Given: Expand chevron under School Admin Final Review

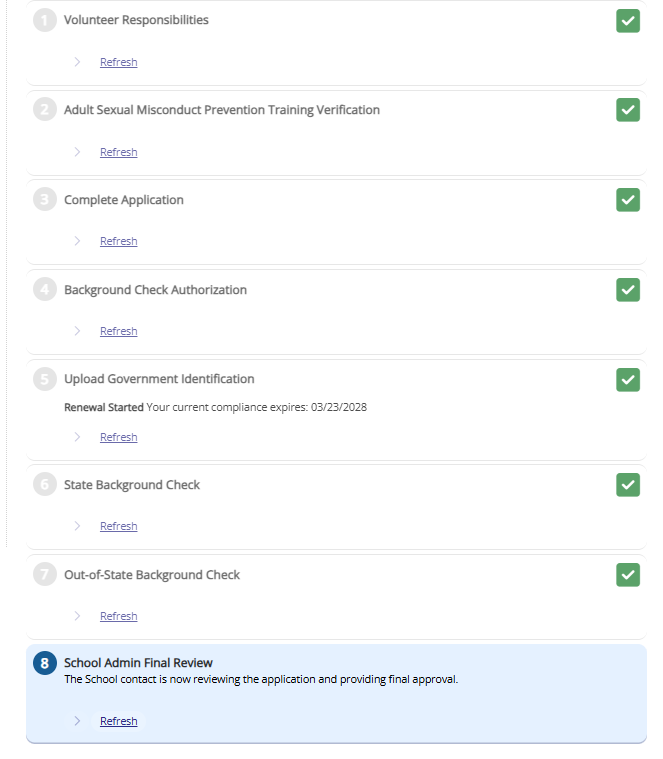Looking at the screenshot, I should click(78, 721).
